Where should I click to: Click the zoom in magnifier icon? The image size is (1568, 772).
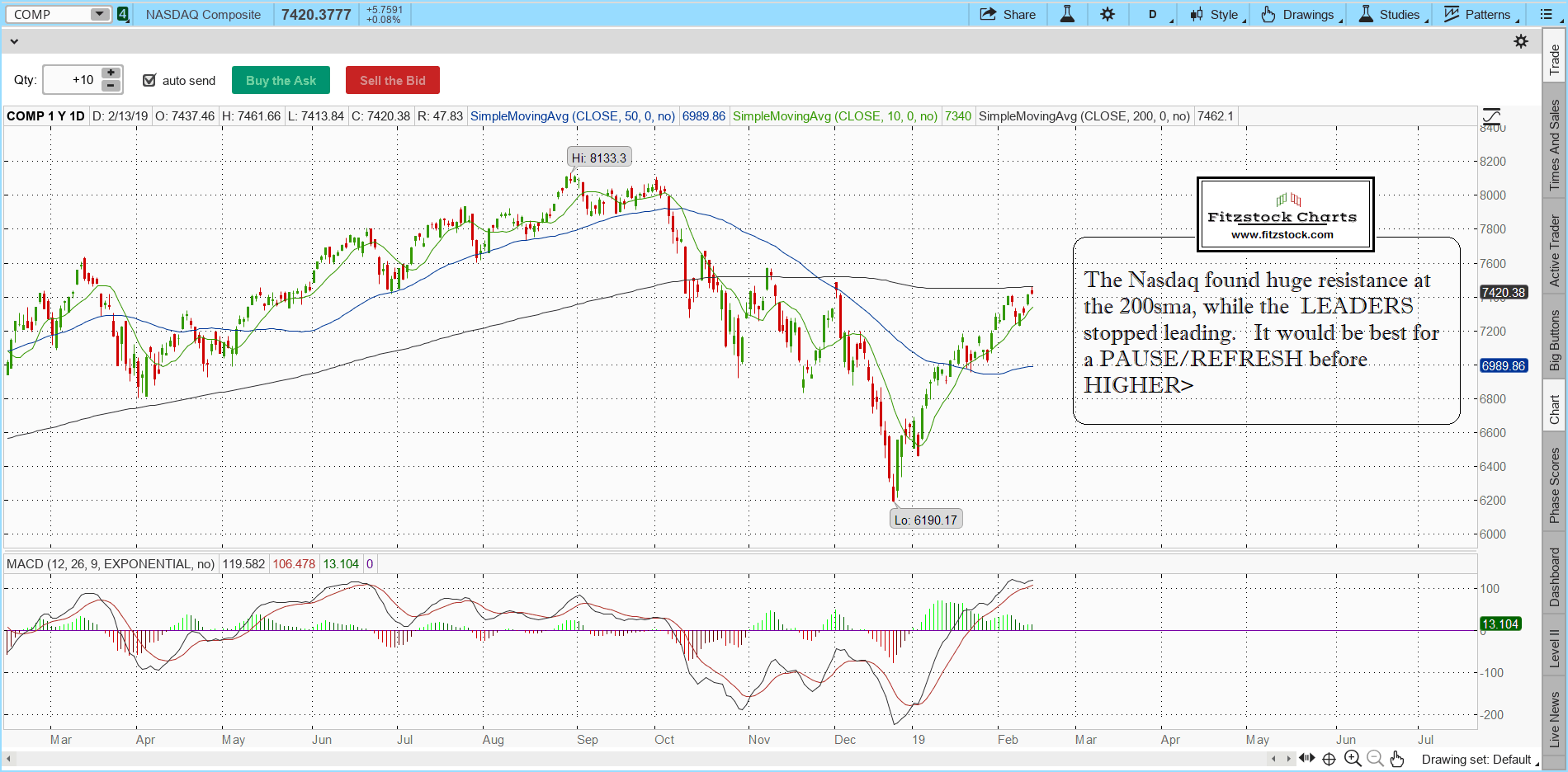(1352, 759)
